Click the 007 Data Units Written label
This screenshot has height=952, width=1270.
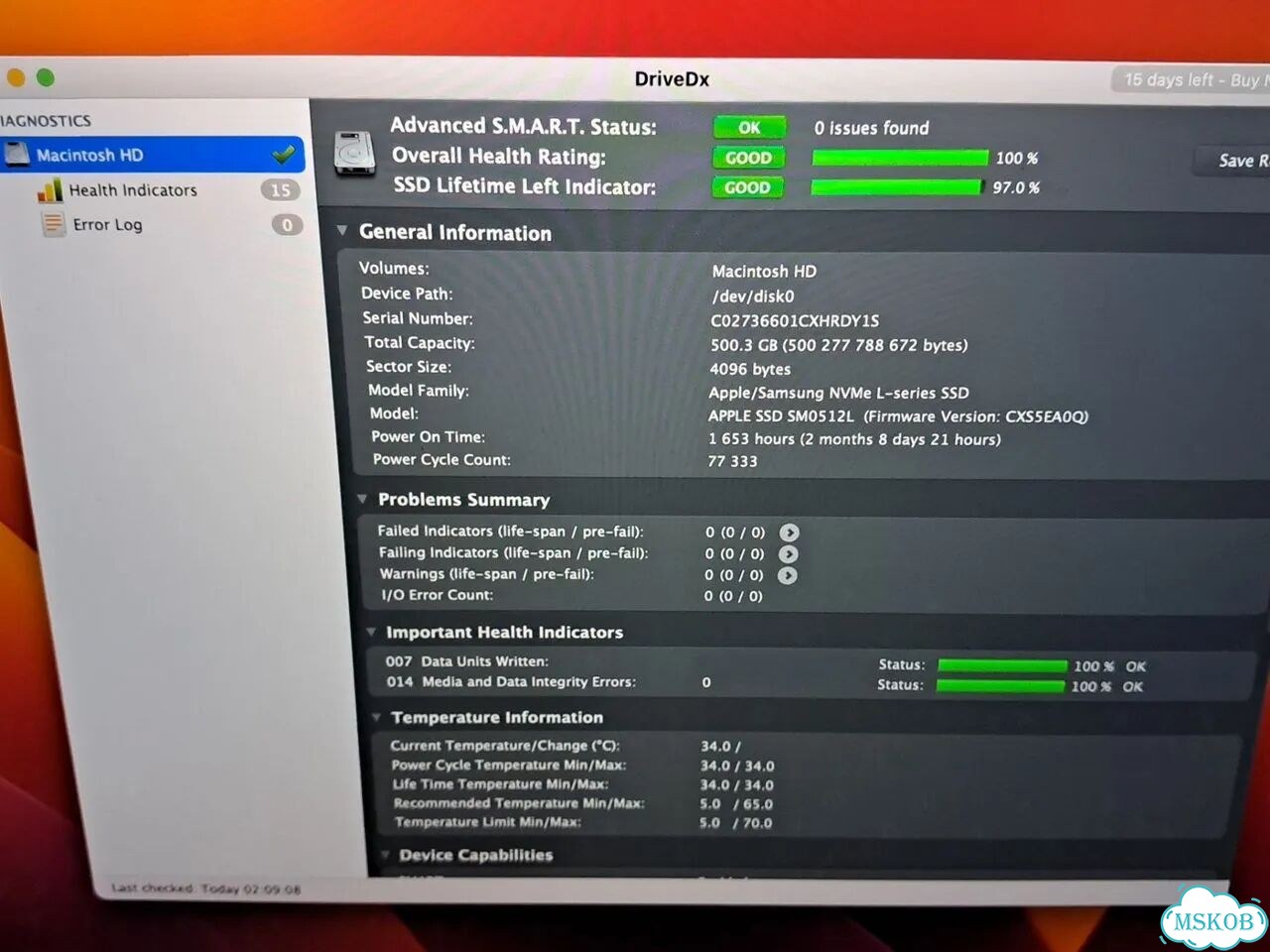pyautogui.click(x=466, y=661)
